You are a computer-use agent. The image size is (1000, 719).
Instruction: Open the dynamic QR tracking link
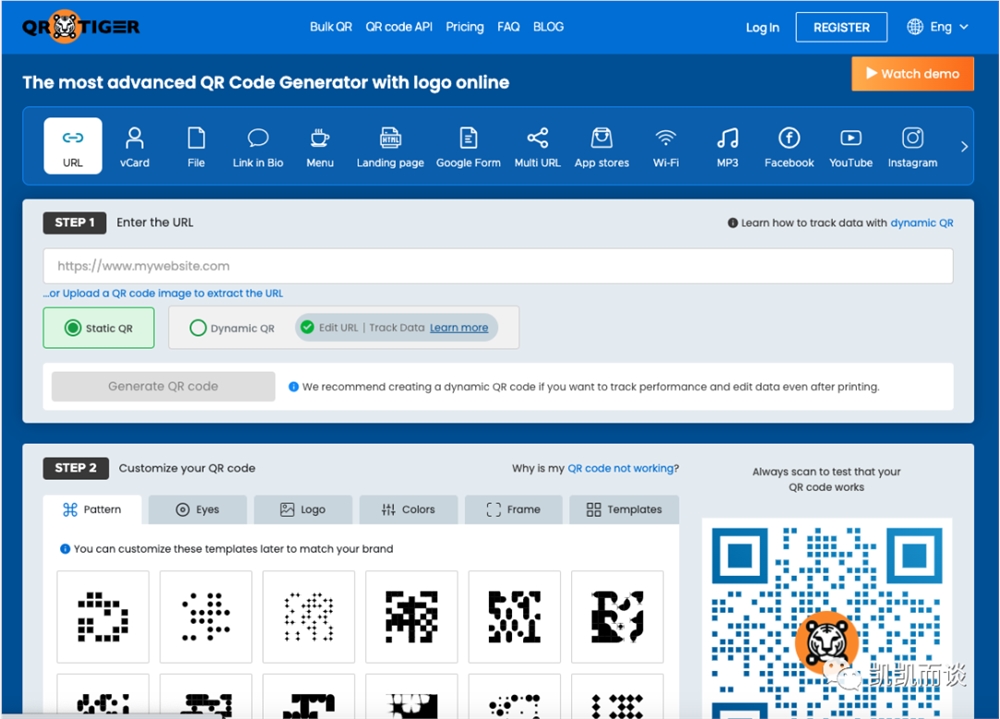(x=922, y=223)
